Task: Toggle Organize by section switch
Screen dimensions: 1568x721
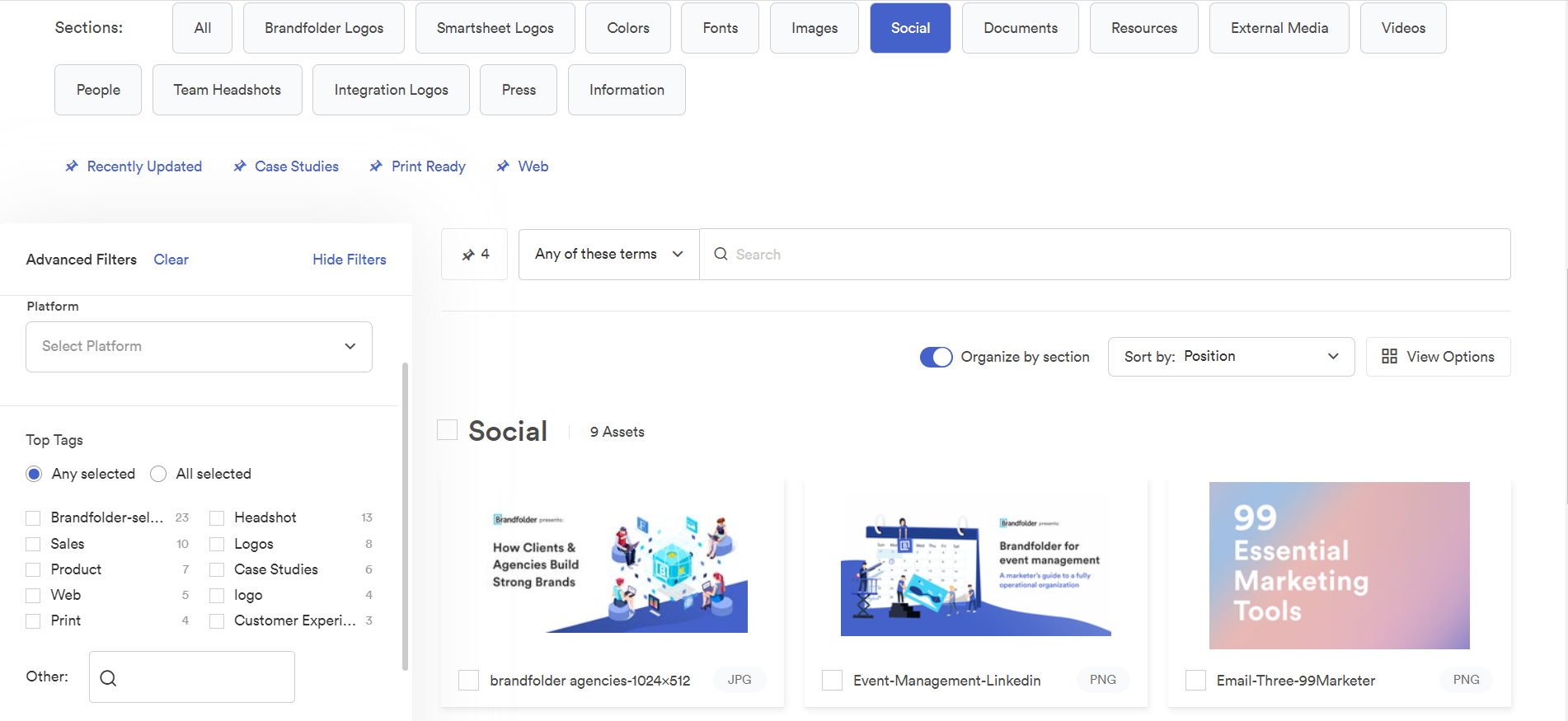Action: pyautogui.click(x=936, y=357)
